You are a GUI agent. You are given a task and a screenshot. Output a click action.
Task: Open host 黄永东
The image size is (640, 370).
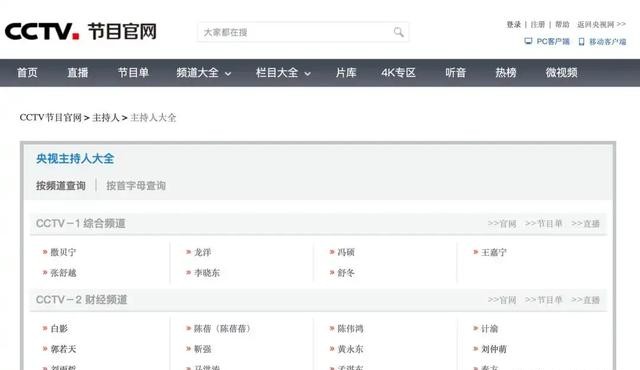click(351, 349)
